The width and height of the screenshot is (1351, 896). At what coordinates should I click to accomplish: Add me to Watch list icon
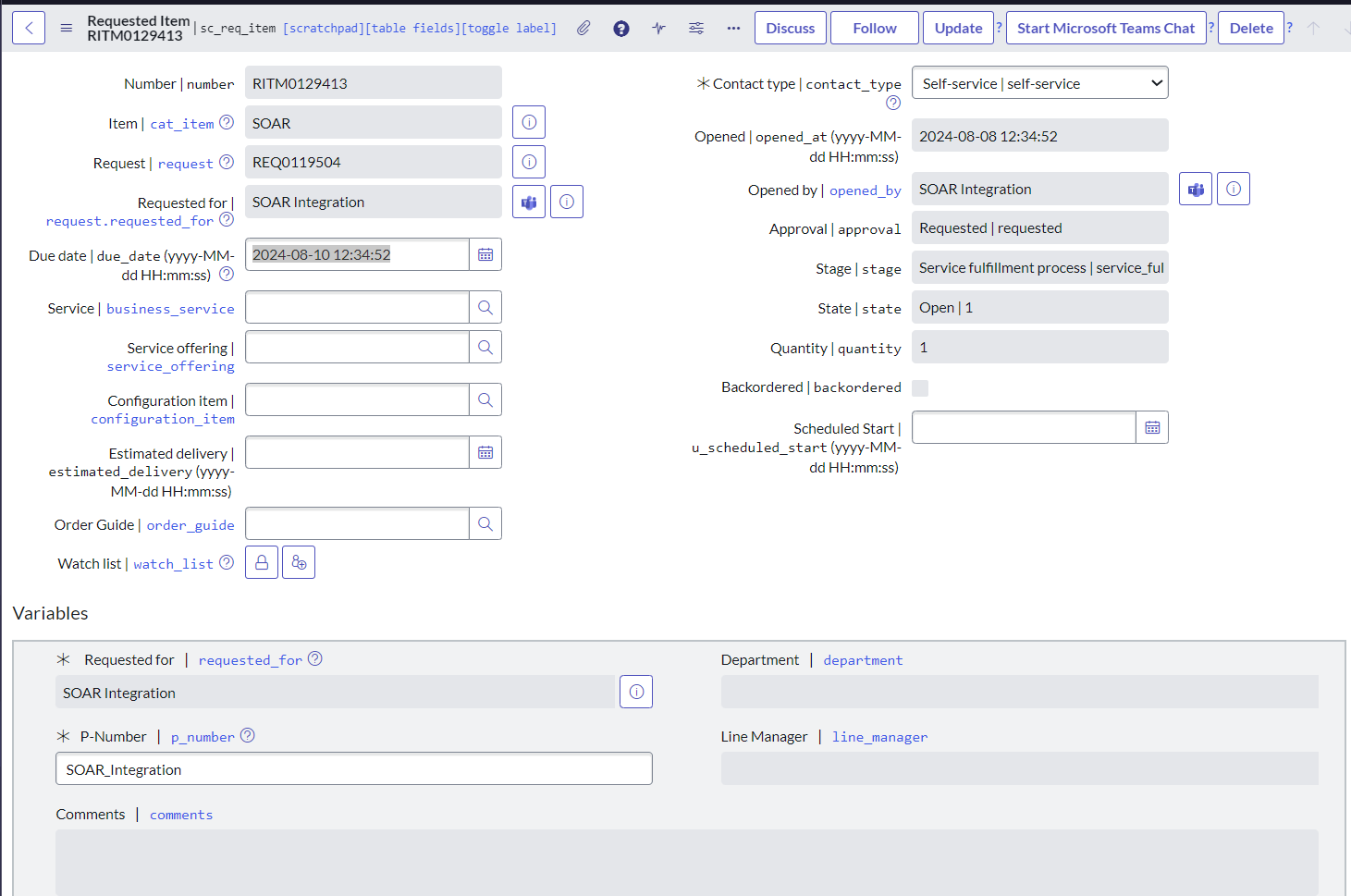[x=299, y=562]
